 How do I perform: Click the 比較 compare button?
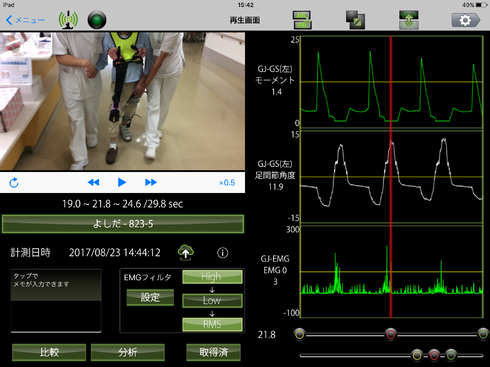tap(49, 352)
